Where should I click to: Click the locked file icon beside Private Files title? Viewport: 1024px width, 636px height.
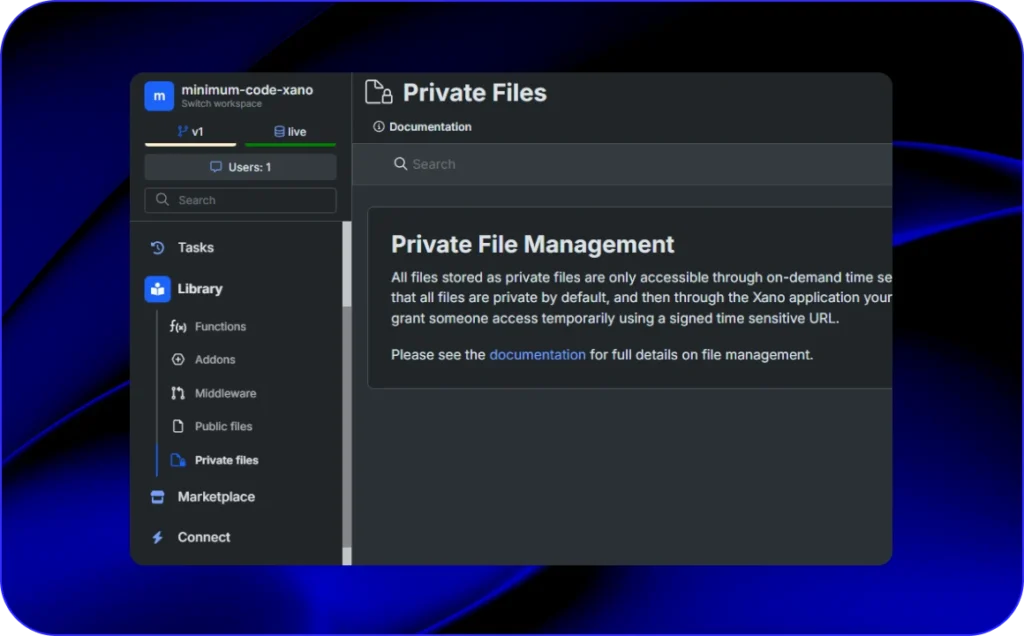378,93
